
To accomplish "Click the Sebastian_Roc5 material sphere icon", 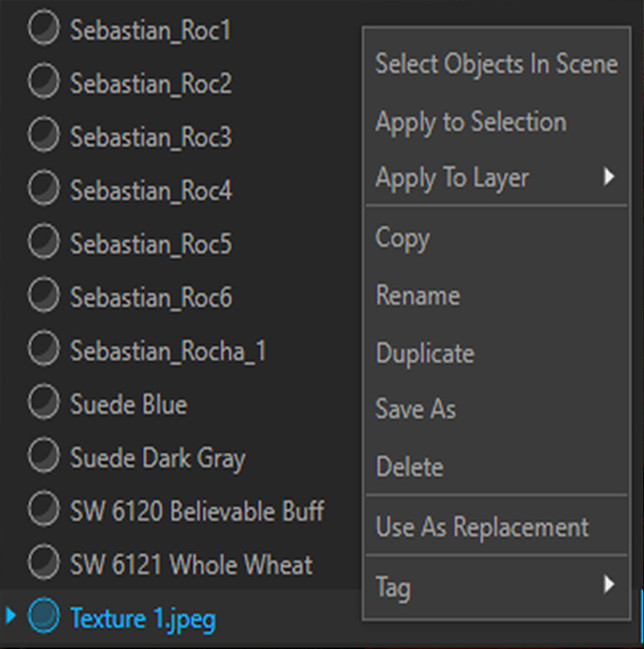I will (x=43, y=242).
